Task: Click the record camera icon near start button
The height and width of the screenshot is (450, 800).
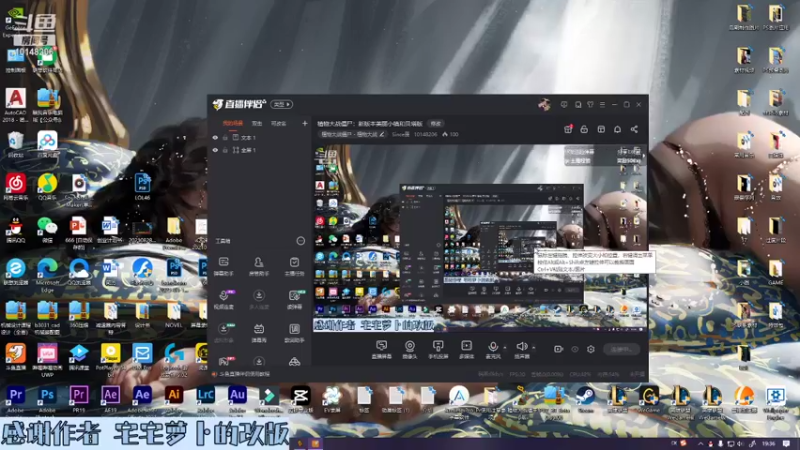Action: point(558,349)
